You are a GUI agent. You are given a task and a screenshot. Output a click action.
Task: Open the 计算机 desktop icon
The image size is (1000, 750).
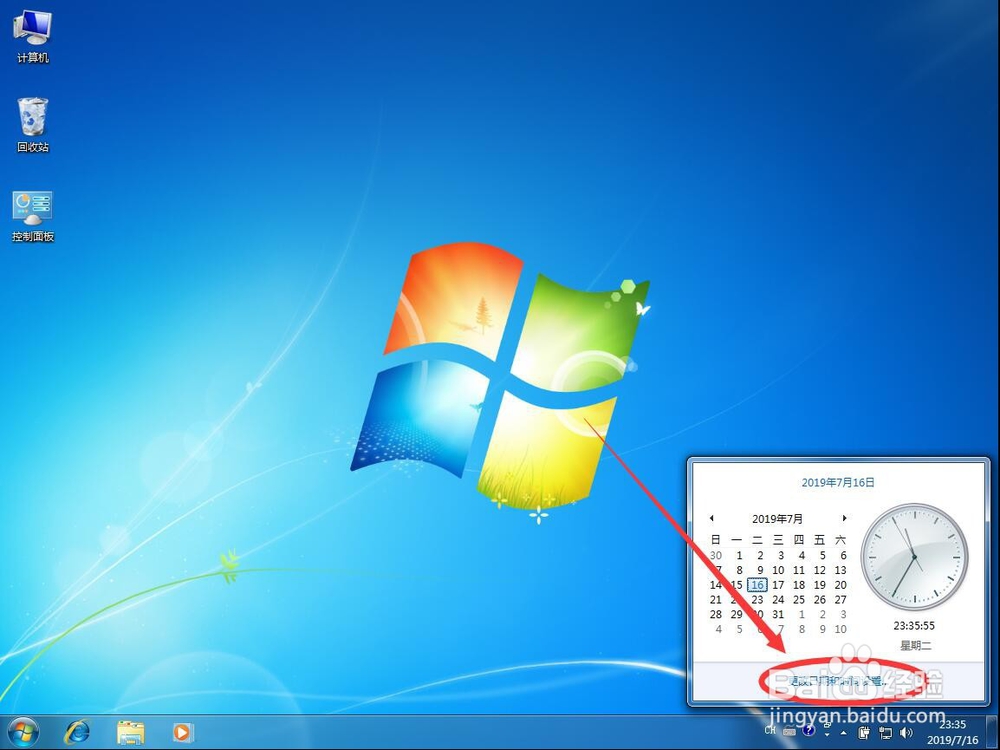point(33,36)
